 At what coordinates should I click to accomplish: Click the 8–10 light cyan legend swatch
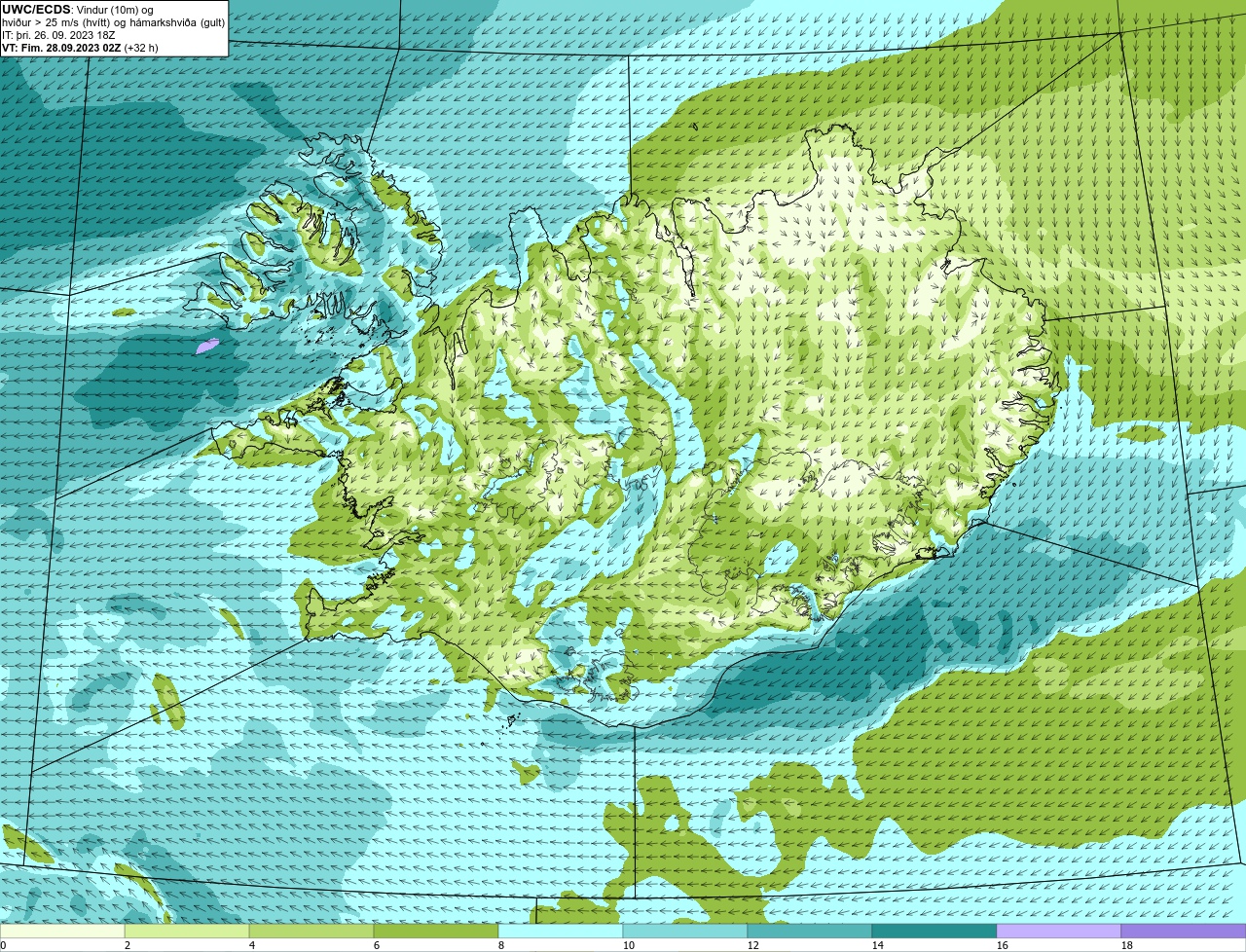(561, 932)
